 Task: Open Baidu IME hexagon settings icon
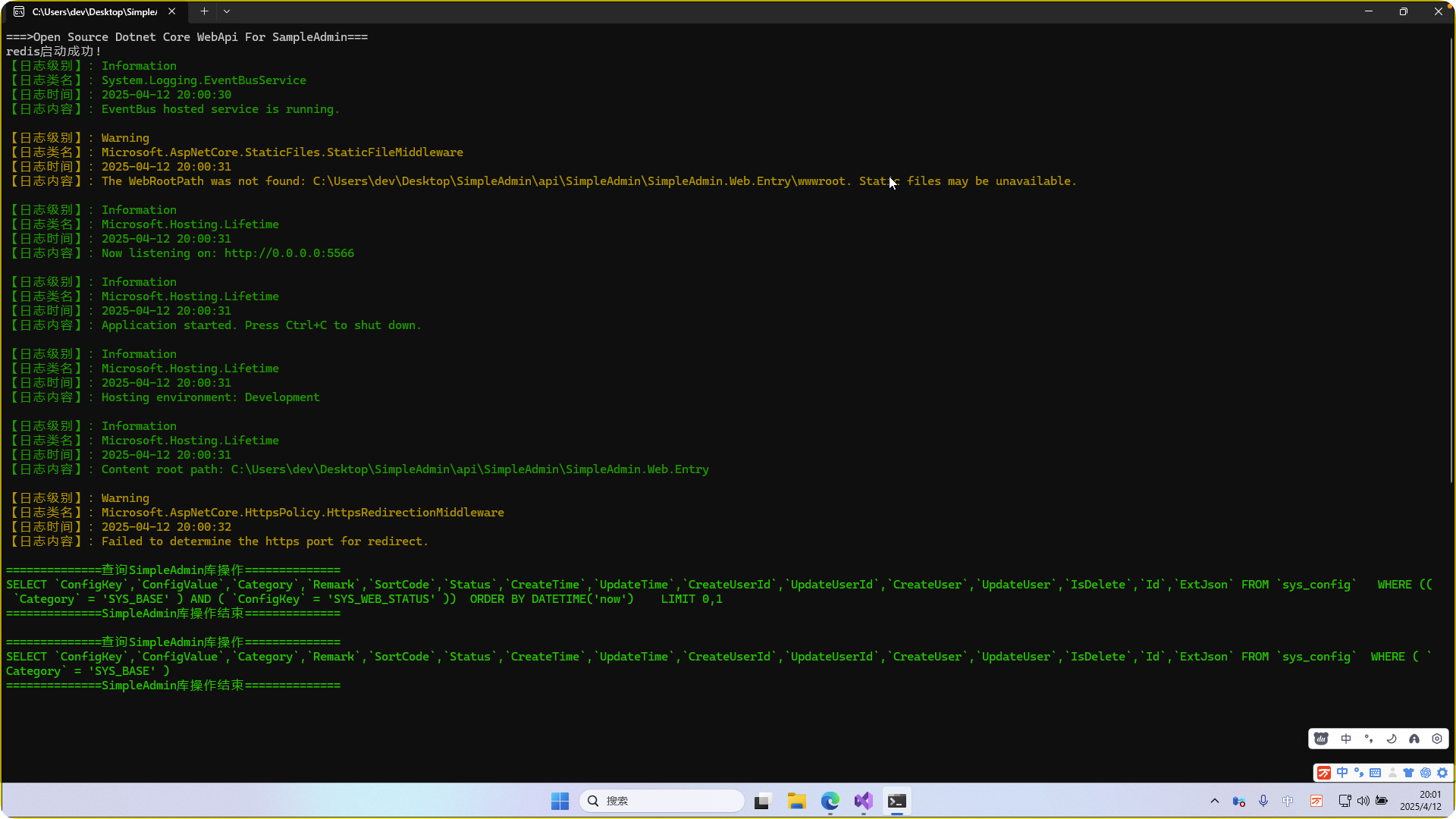point(1437,739)
